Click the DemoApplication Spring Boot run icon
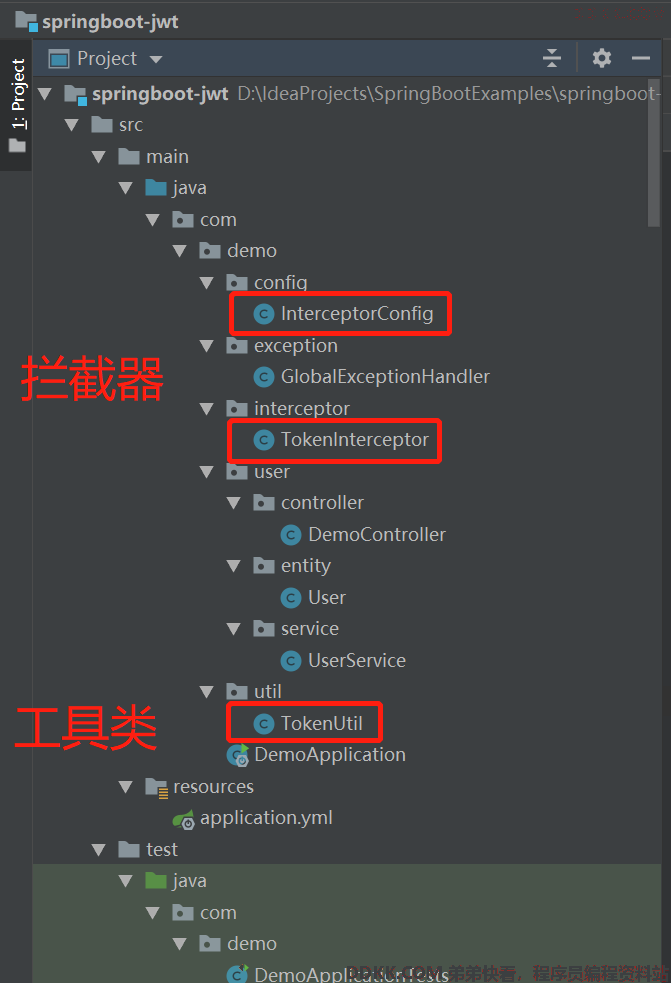This screenshot has height=983, width=671. [238, 755]
